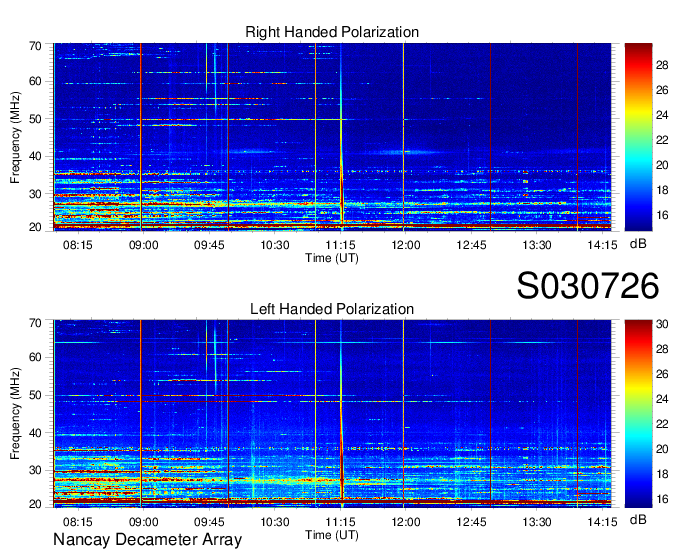Click "10:30" time tick under Left Handed plot
Image resolution: width=680 pixels, height=552 pixels.
[x=275, y=522]
